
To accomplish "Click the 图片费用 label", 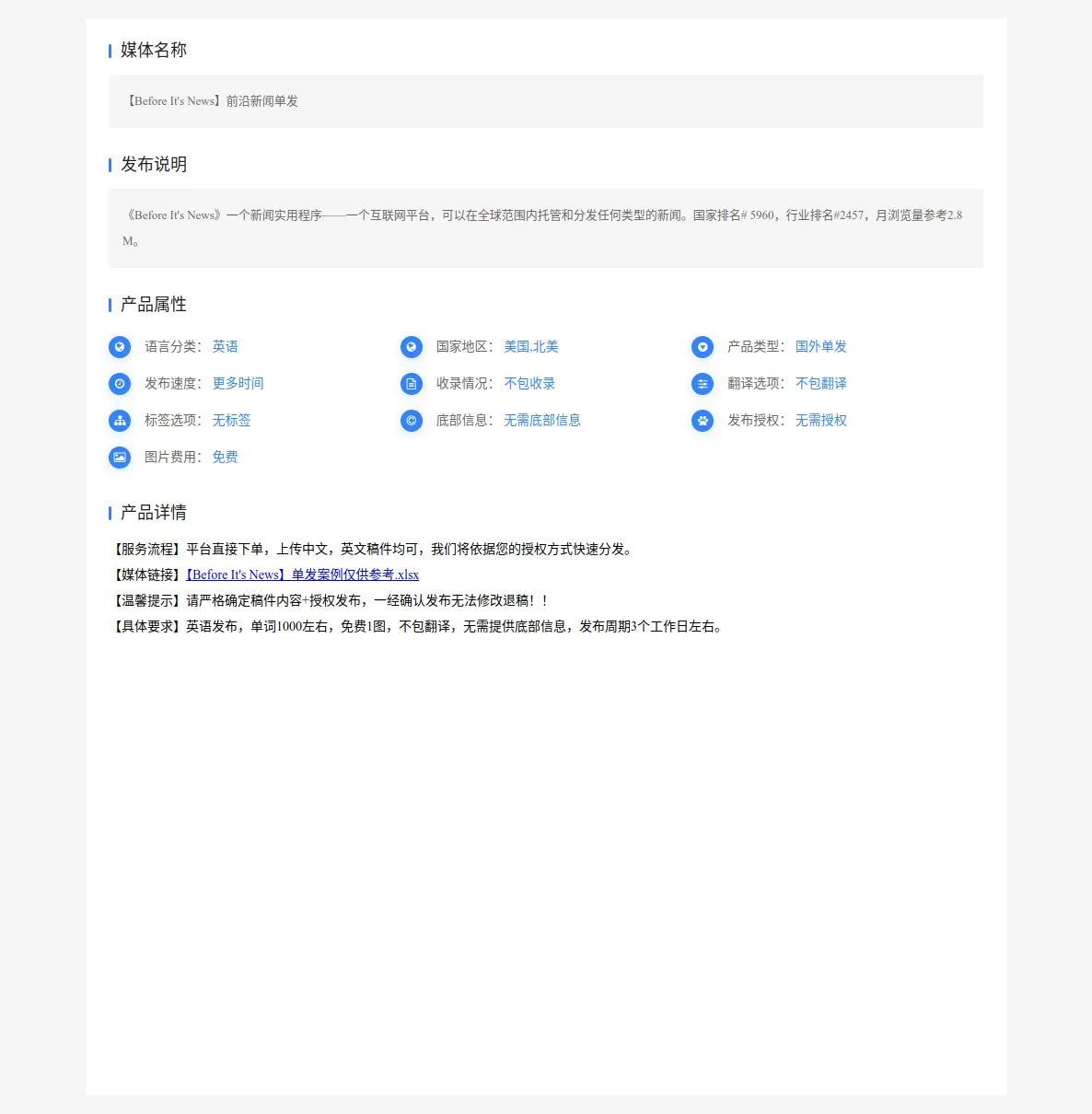I will pos(173,458).
